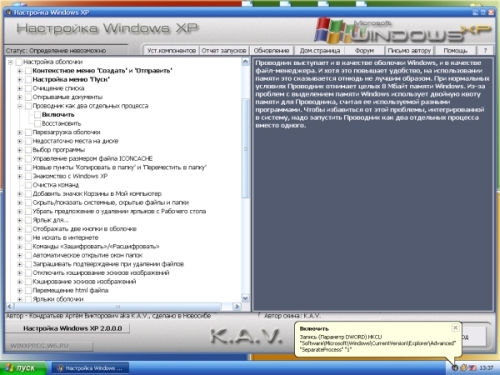Tick the 'Восстановить' checkbox

pyautogui.click(x=38, y=124)
